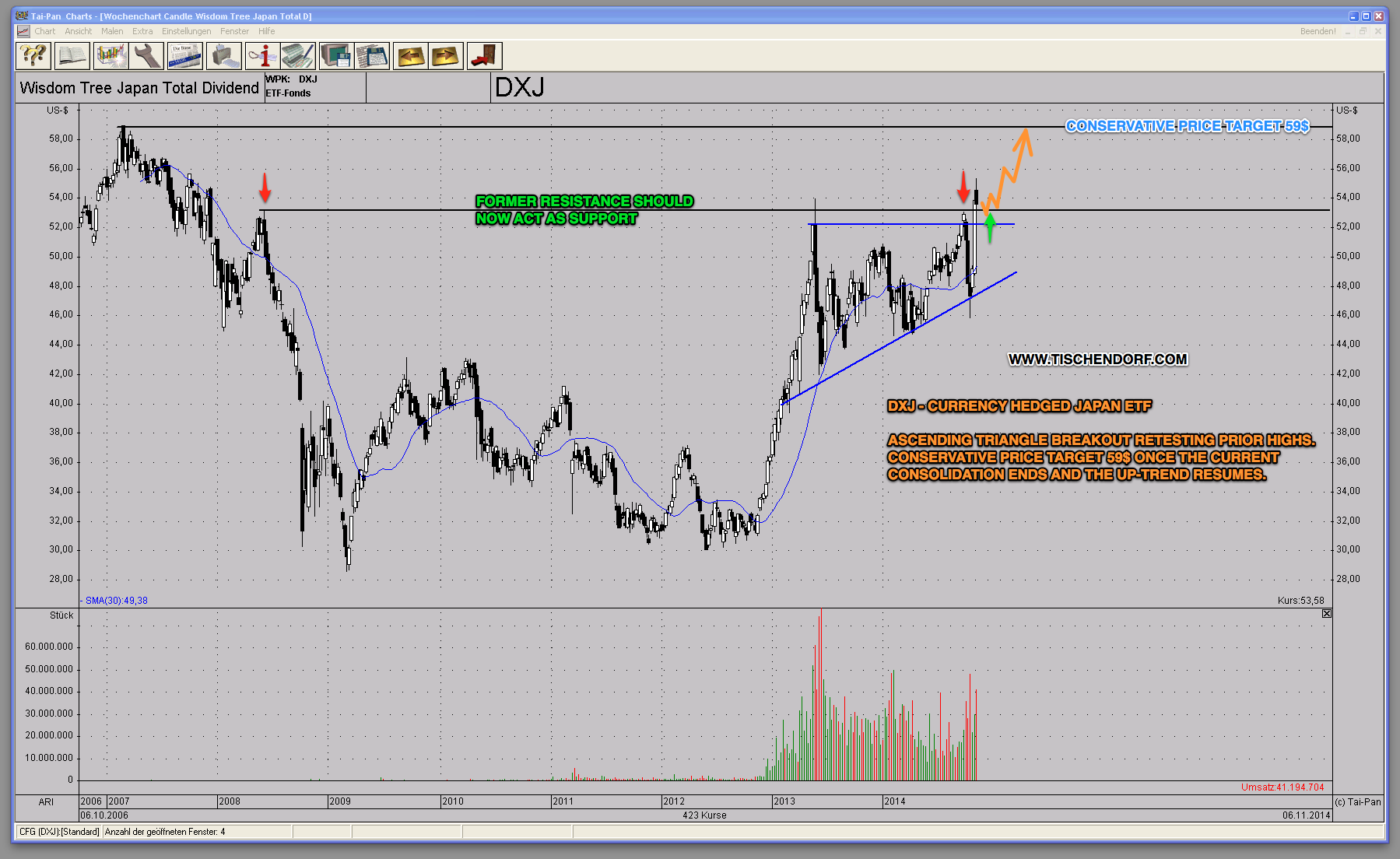Open the book icon in toolbar
The image size is (1400, 859).
tap(72, 56)
